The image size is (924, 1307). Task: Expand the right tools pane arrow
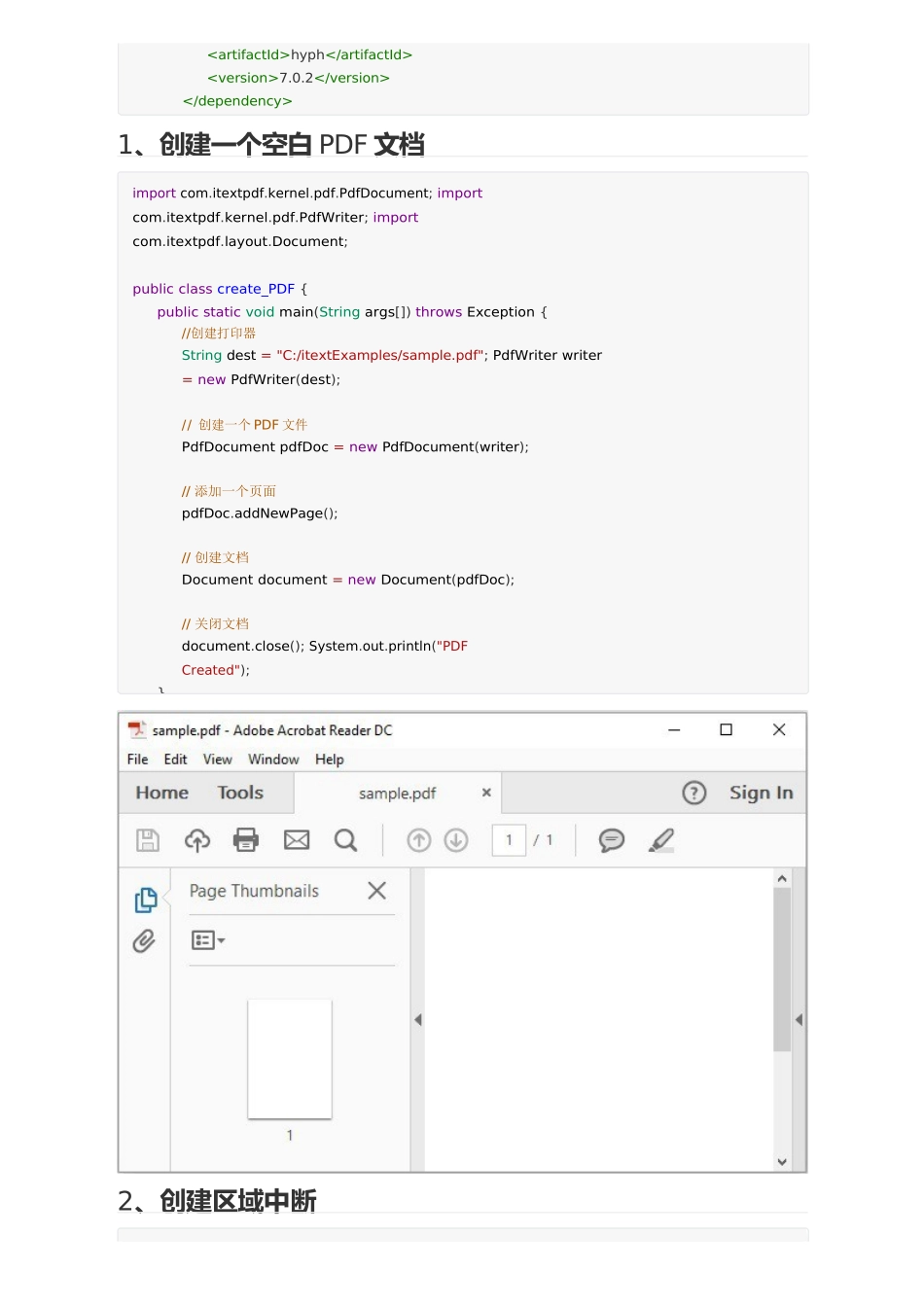point(799,1020)
